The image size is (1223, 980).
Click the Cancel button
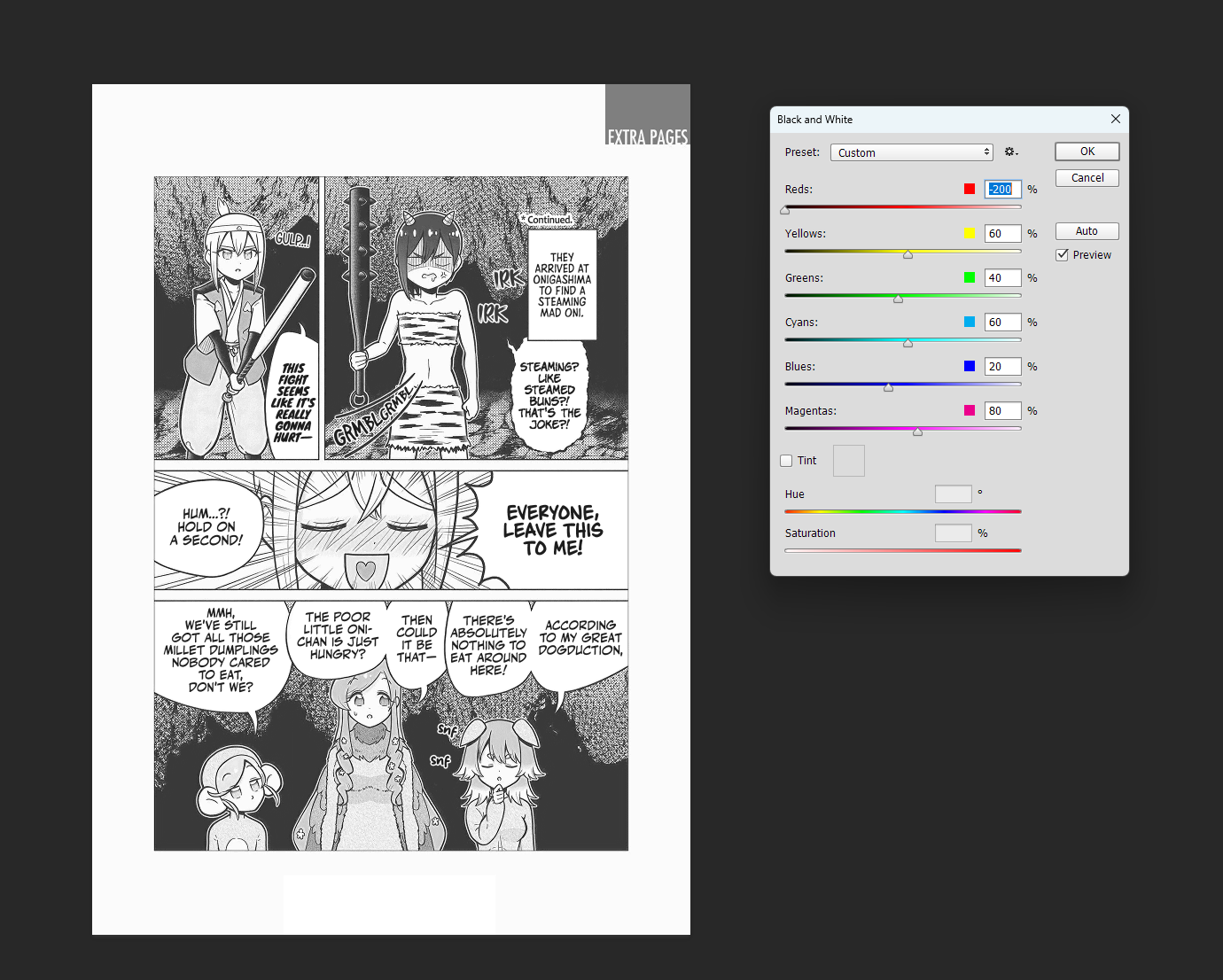(x=1087, y=178)
